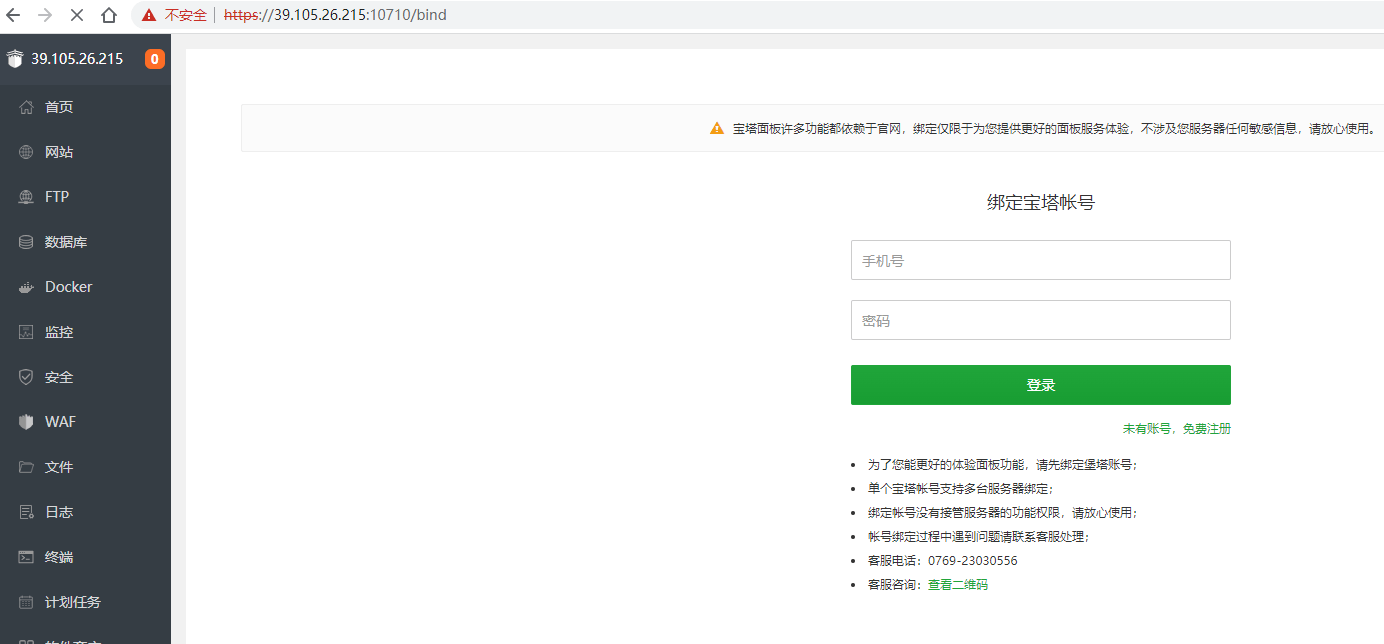Click the panel shield logo icon

coord(14,59)
